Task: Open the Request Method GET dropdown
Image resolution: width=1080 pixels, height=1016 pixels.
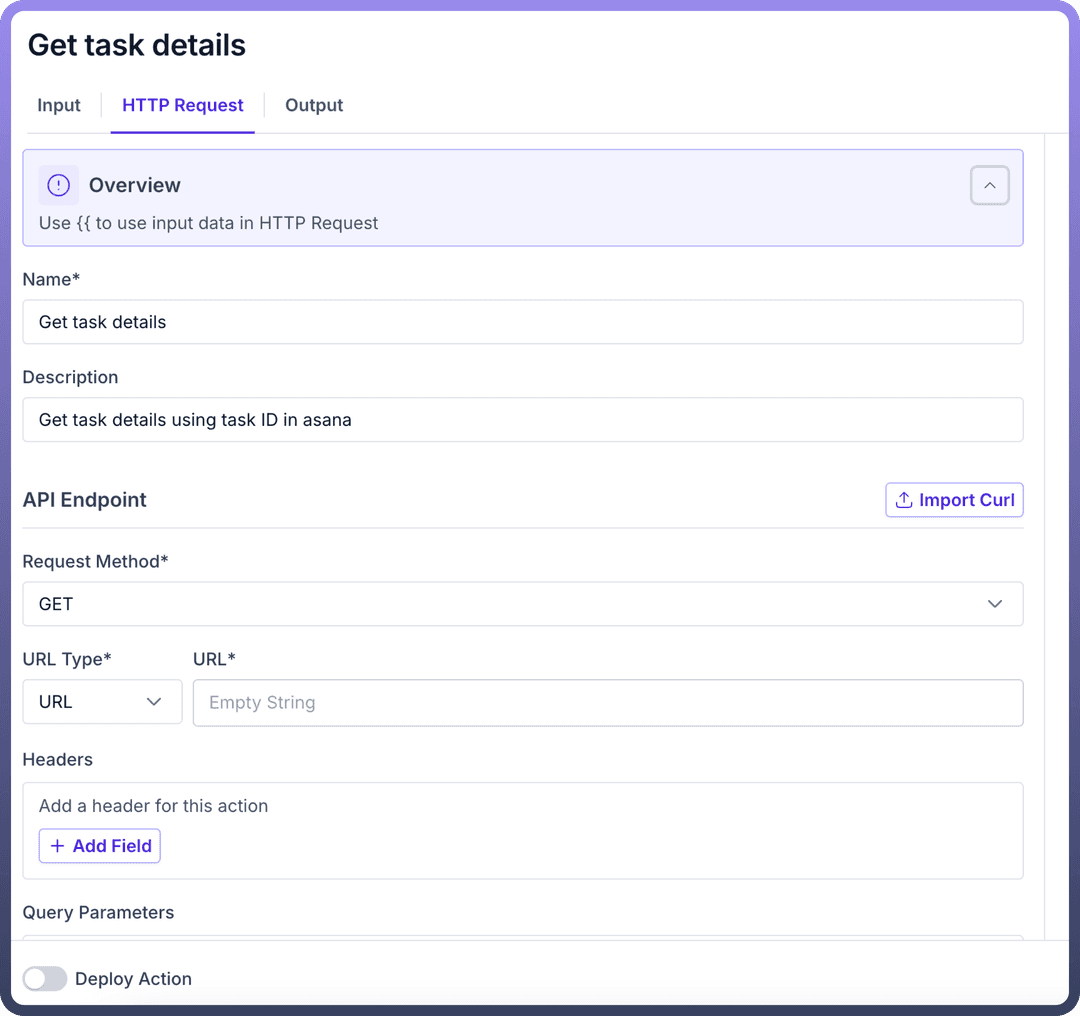Action: click(x=522, y=604)
